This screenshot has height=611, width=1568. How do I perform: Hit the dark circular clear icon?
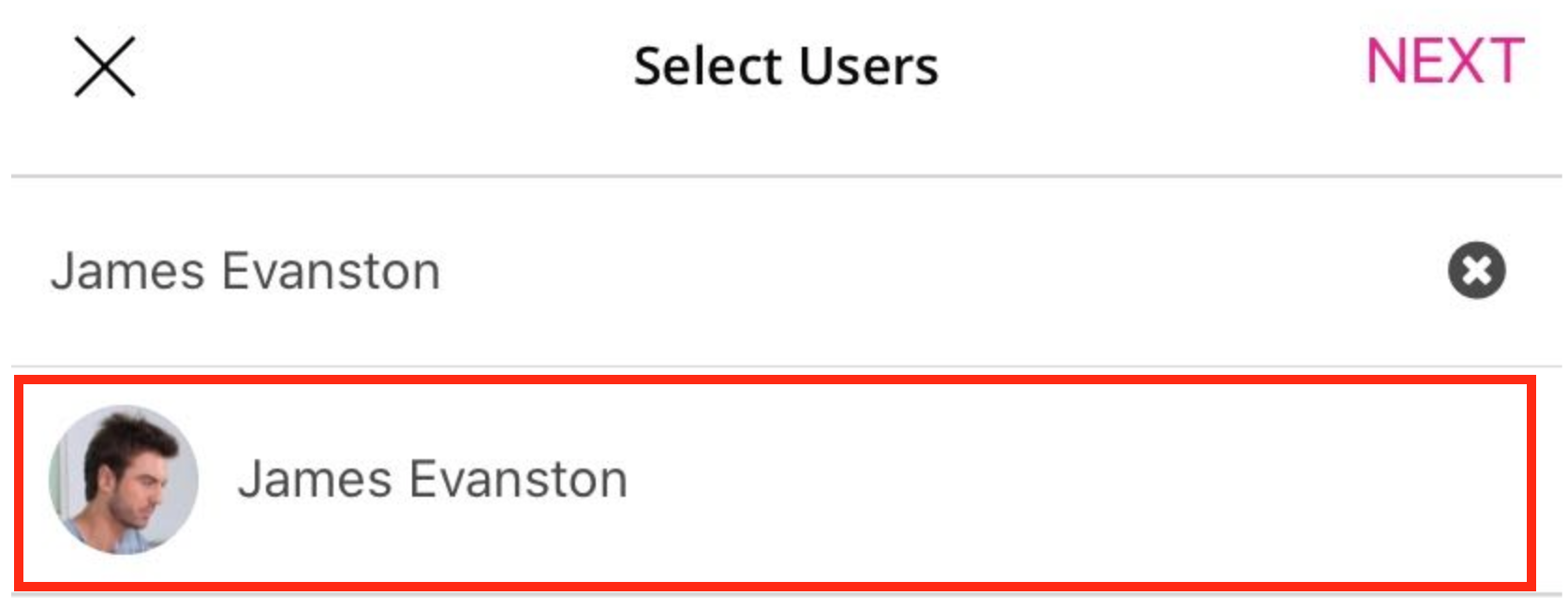(1476, 271)
